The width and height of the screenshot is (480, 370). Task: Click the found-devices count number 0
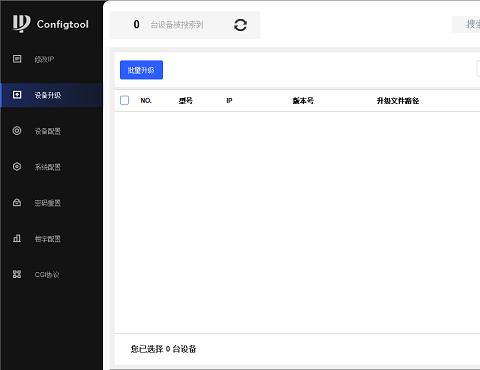click(x=137, y=24)
